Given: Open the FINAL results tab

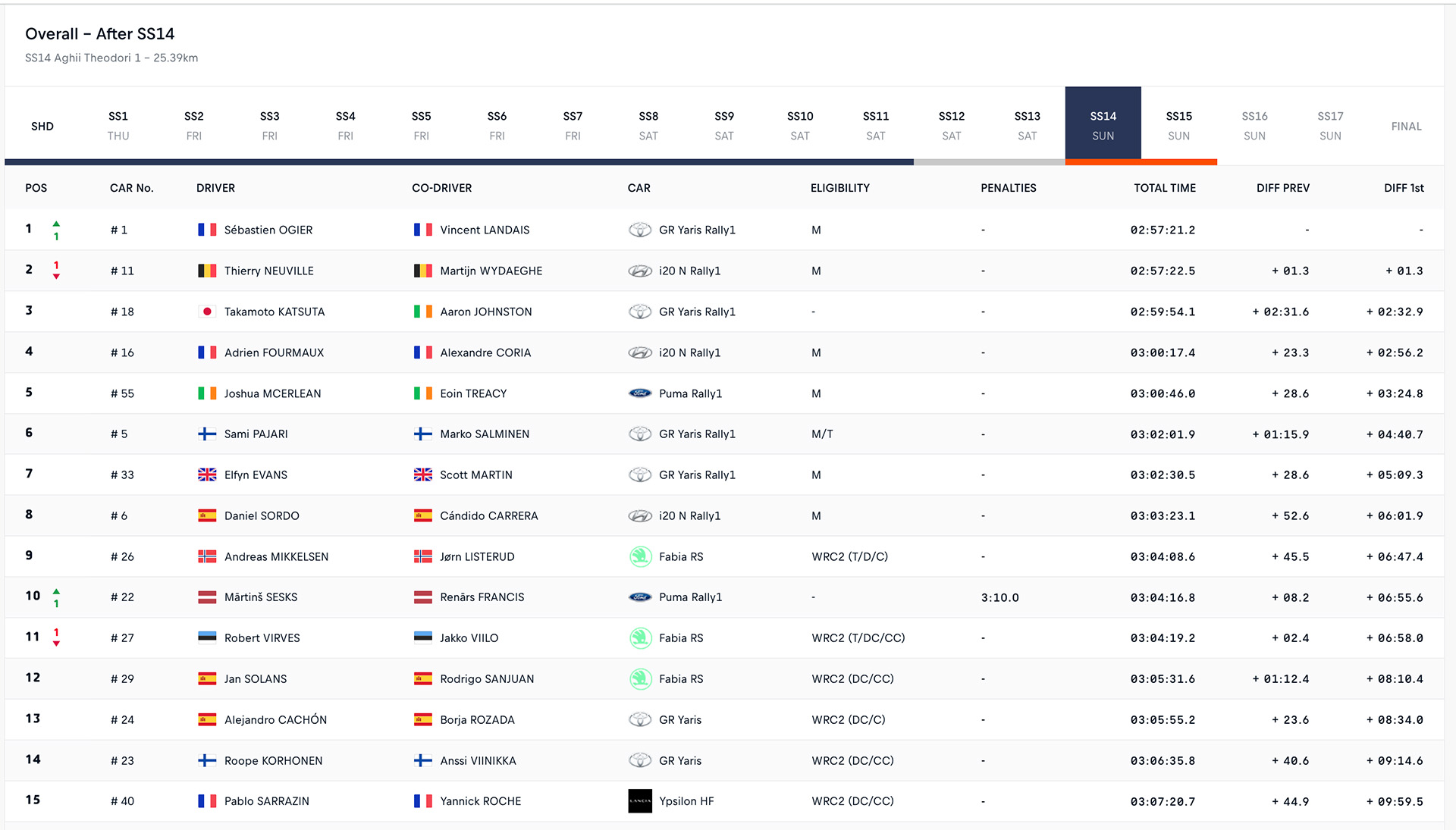Looking at the screenshot, I should tap(1406, 126).
